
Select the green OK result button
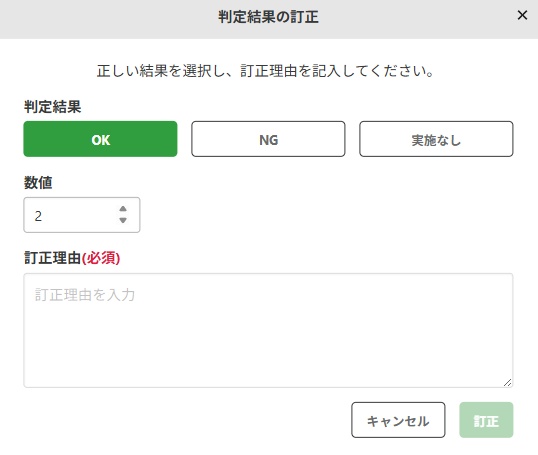[x=100, y=139]
